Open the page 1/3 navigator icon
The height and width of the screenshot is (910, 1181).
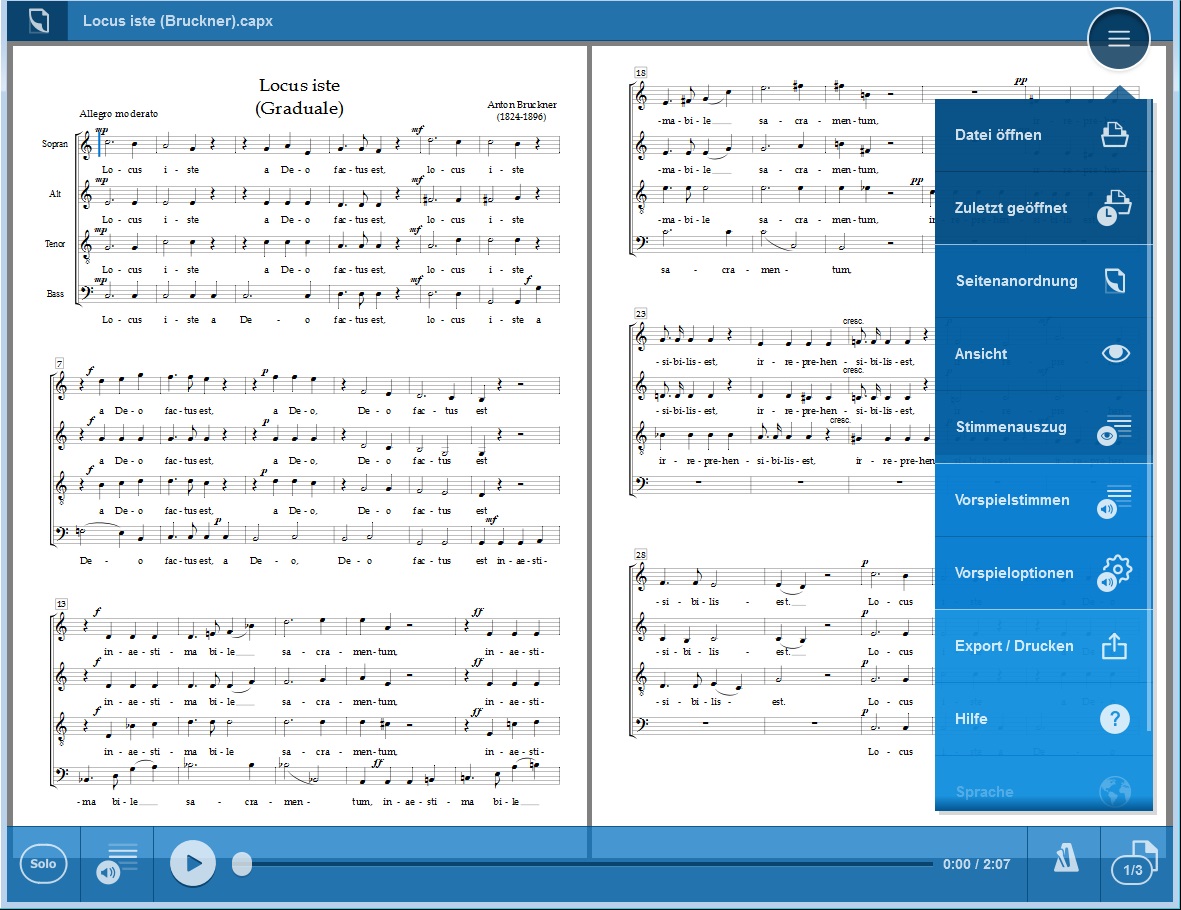click(x=1136, y=864)
